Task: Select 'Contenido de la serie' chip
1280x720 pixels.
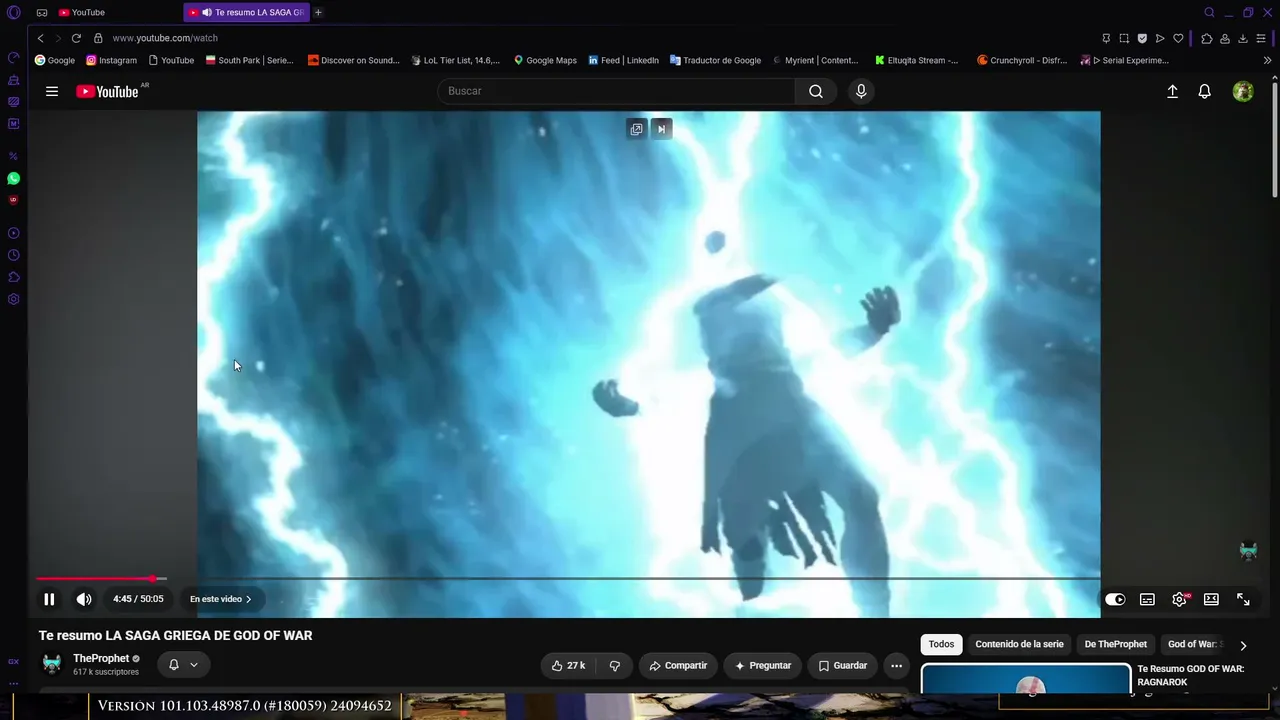Action: tap(1019, 644)
